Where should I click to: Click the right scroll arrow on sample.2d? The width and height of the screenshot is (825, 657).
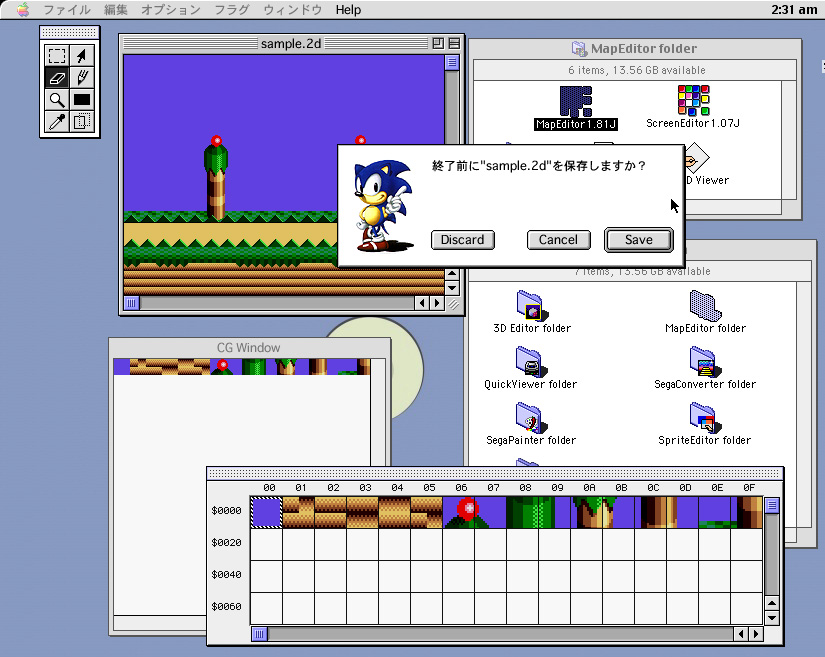438,303
